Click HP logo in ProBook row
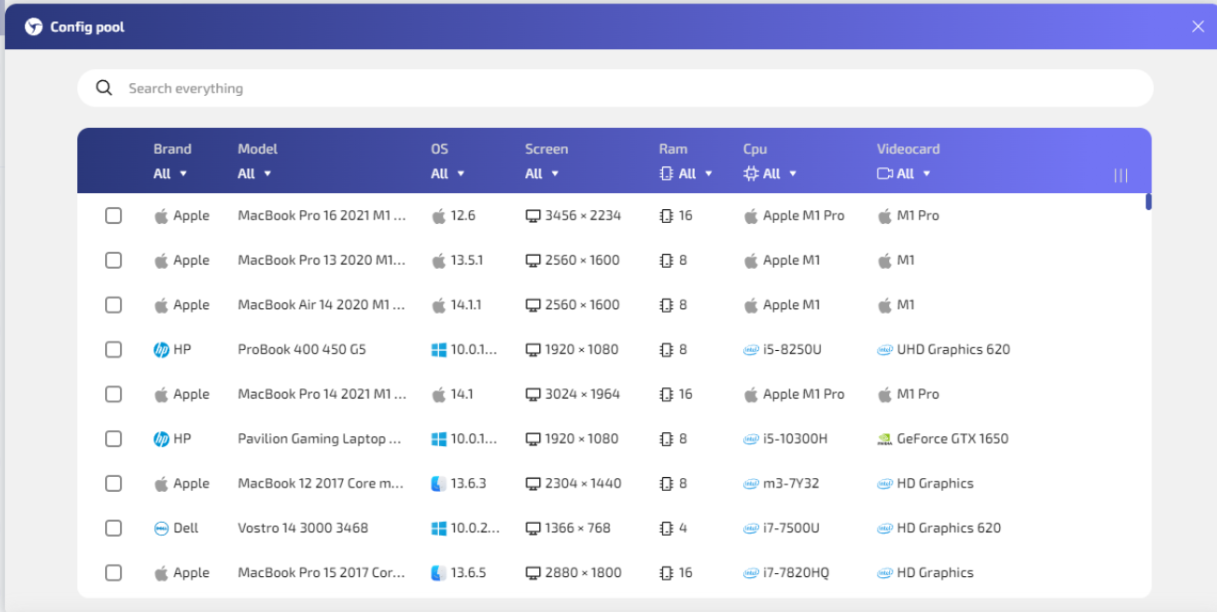The width and height of the screenshot is (1217, 612). pyautogui.click(x=161, y=350)
